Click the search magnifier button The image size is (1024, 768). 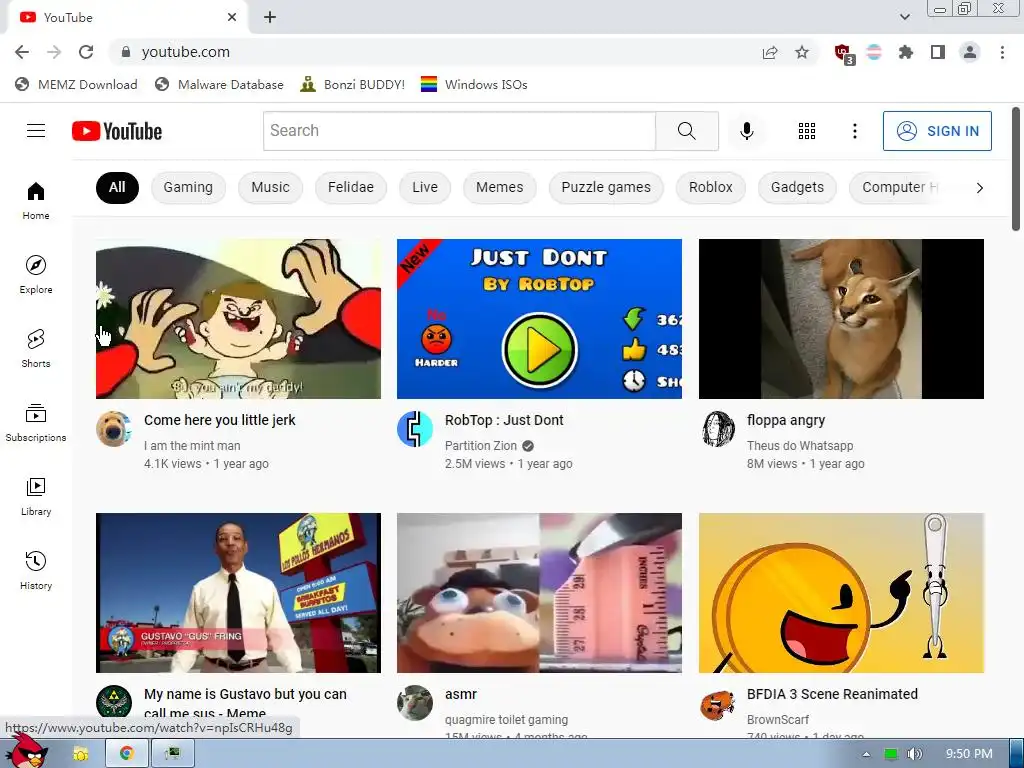point(686,131)
